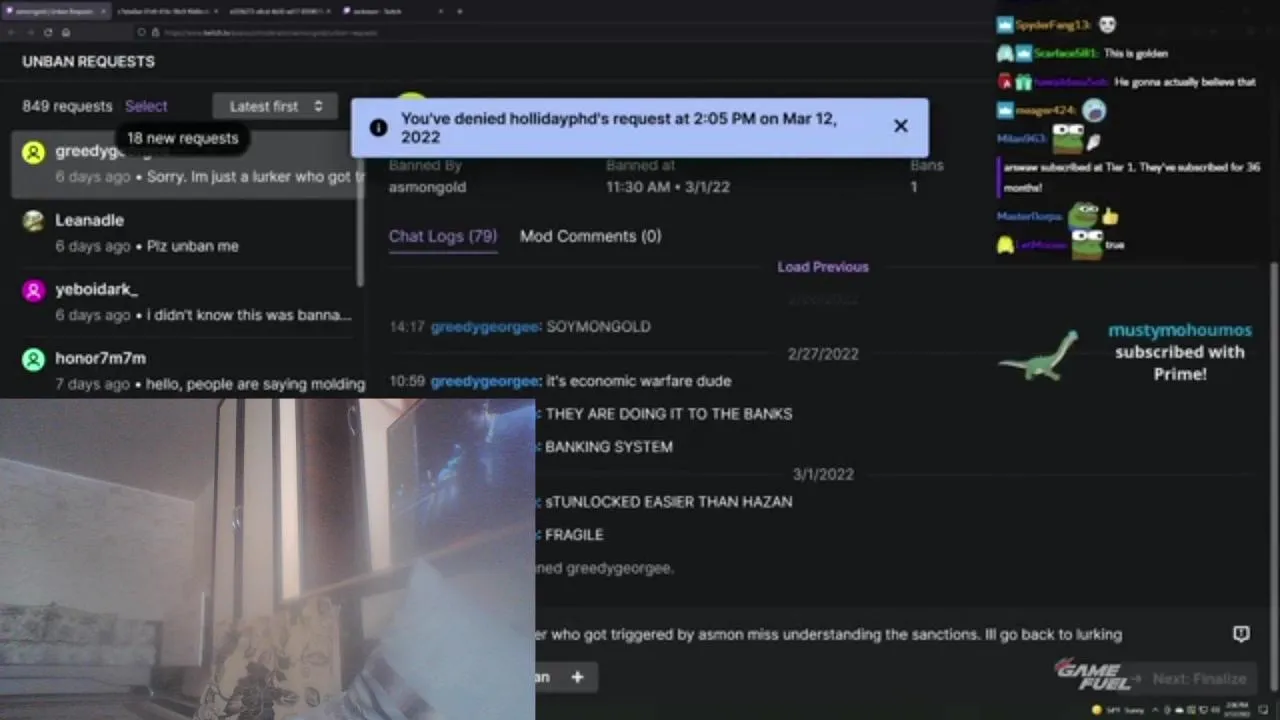Click the cloud icon in the system tray

1179,710
